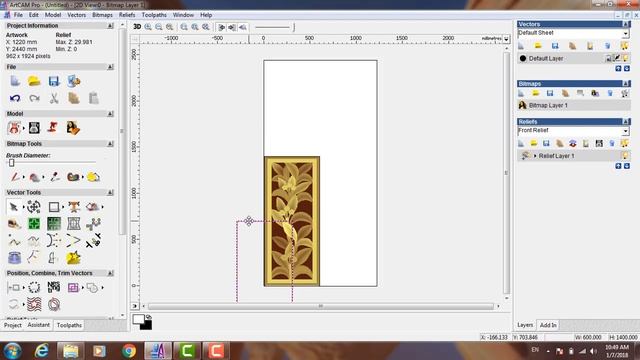The image size is (640, 360).
Task: Click the blue trash icon in Vectors panel
Action: coord(607,46)
